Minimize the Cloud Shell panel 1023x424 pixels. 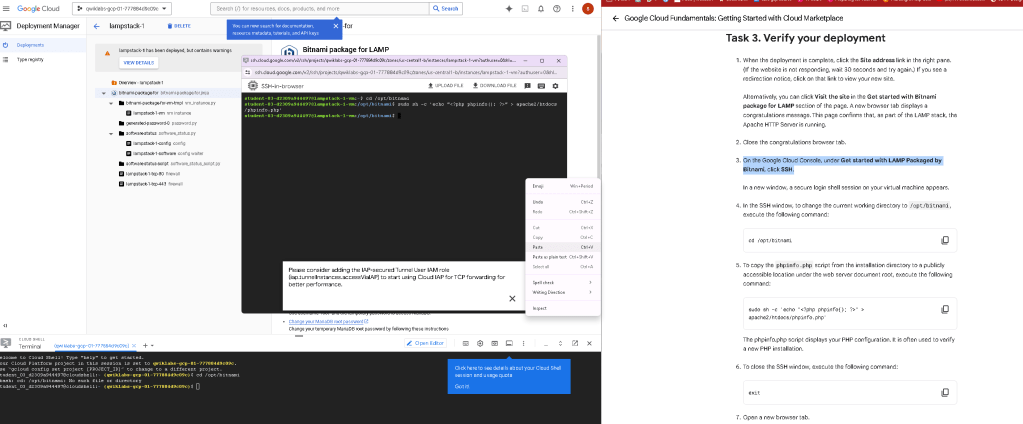point(546,343)
